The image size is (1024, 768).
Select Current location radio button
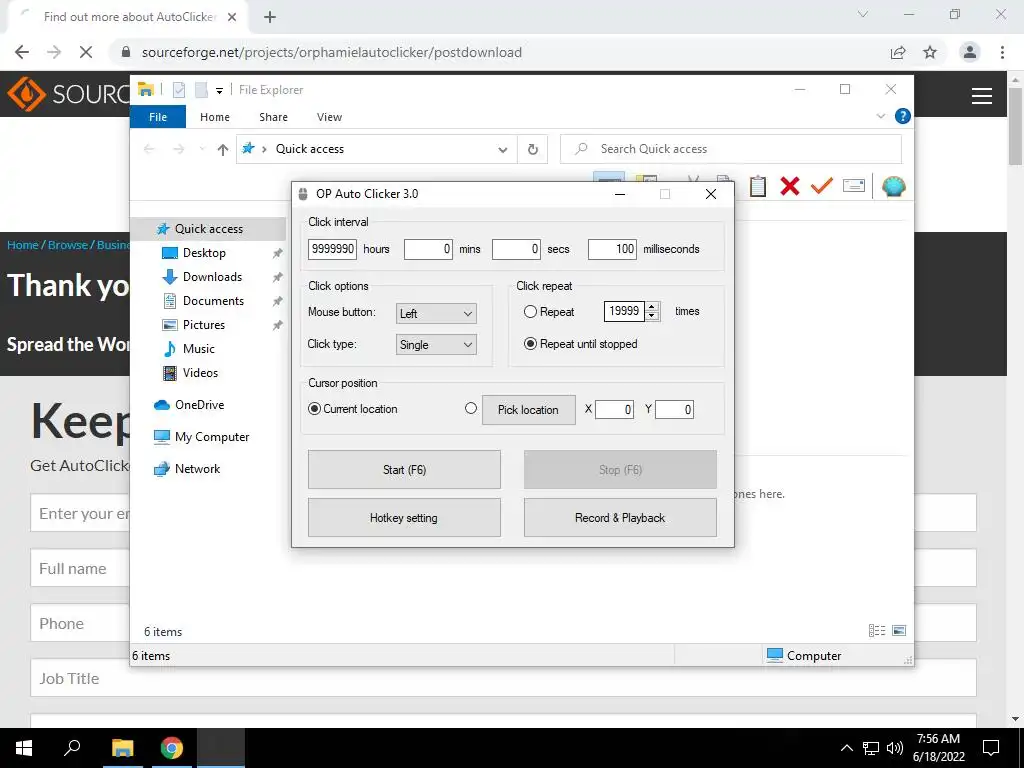pos(314,409)
